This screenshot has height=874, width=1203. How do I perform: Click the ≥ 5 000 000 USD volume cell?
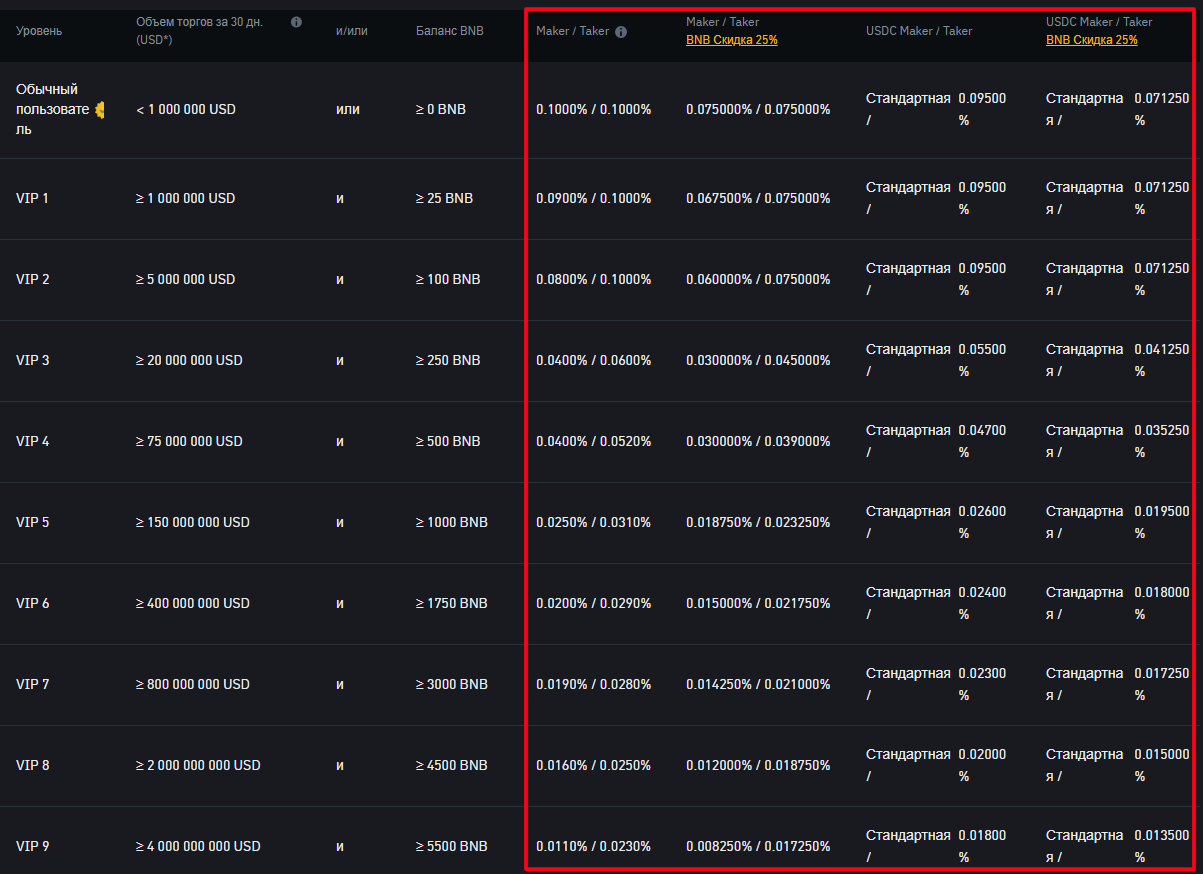tap(186, 279)
